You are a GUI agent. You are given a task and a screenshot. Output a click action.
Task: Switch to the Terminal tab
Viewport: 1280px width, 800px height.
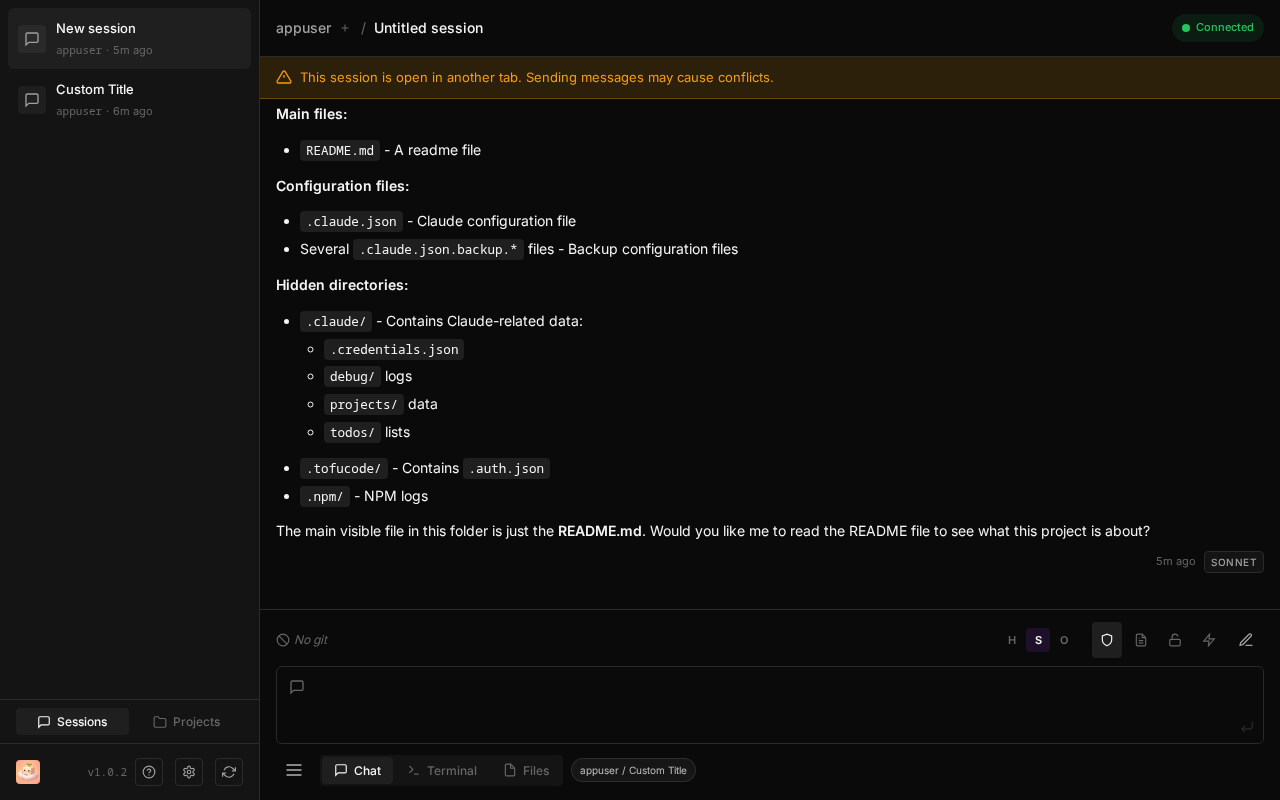442,770
